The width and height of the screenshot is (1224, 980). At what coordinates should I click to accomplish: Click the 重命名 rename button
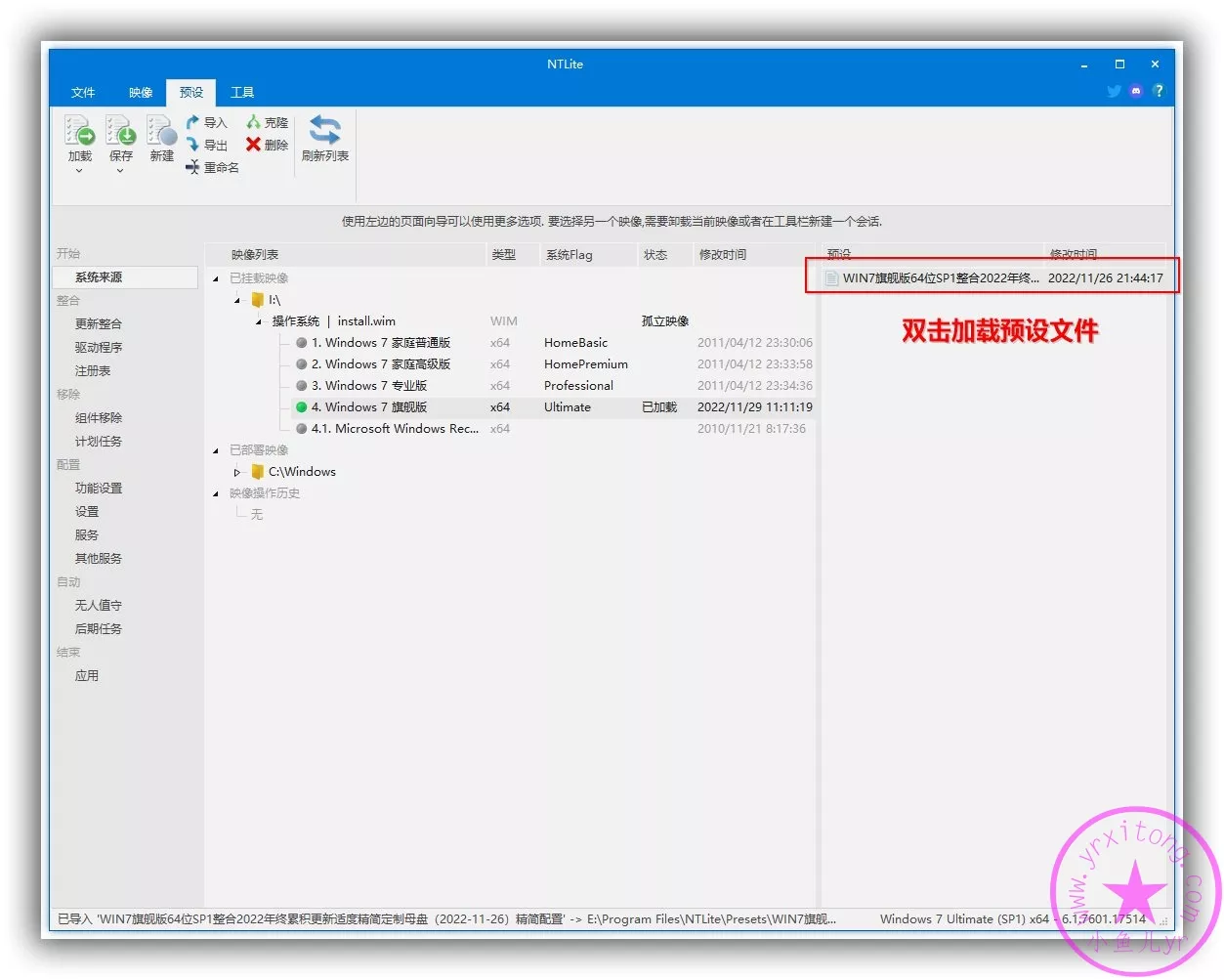212,167
